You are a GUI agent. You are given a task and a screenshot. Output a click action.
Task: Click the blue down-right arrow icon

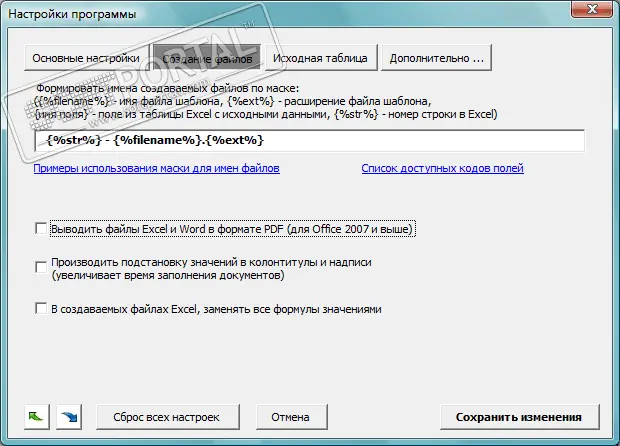[x=66, y=416]
